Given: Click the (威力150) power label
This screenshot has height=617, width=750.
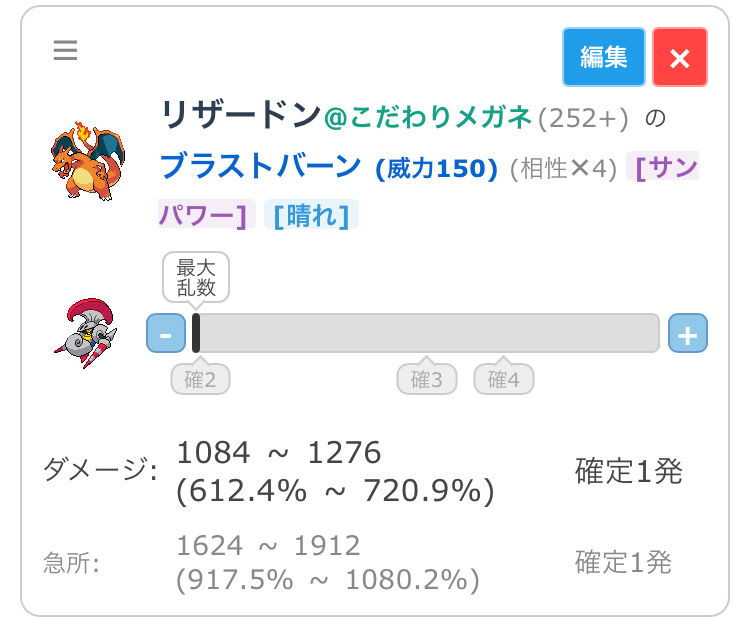Looking at the screenshot, I should click(x=436, y=168).
